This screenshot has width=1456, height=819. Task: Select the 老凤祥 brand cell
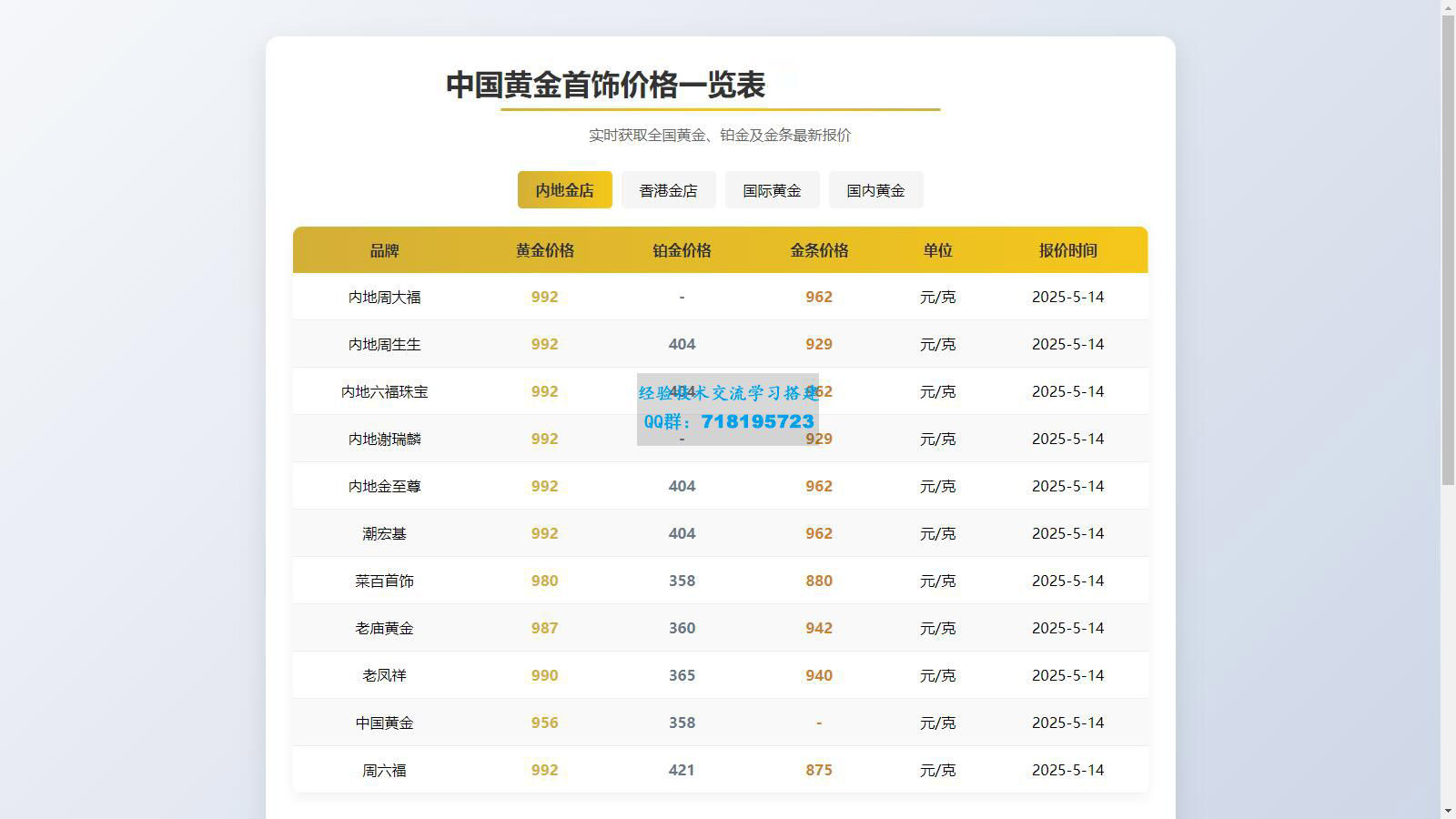[384, 675]
